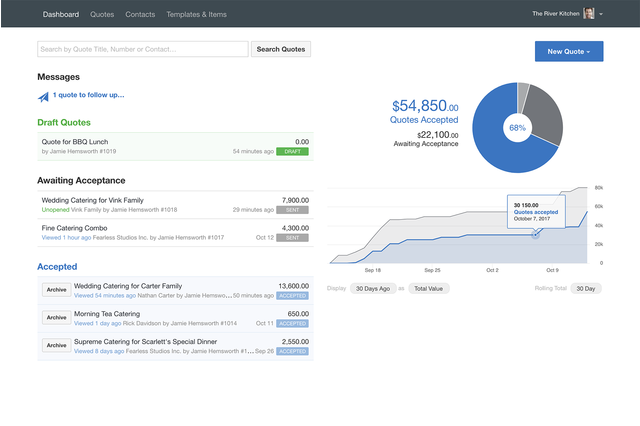The height and width of the screenshot is (426, 640).
Task: Archive the Wedding Catering for Carter Family quote
Action: 56,290
